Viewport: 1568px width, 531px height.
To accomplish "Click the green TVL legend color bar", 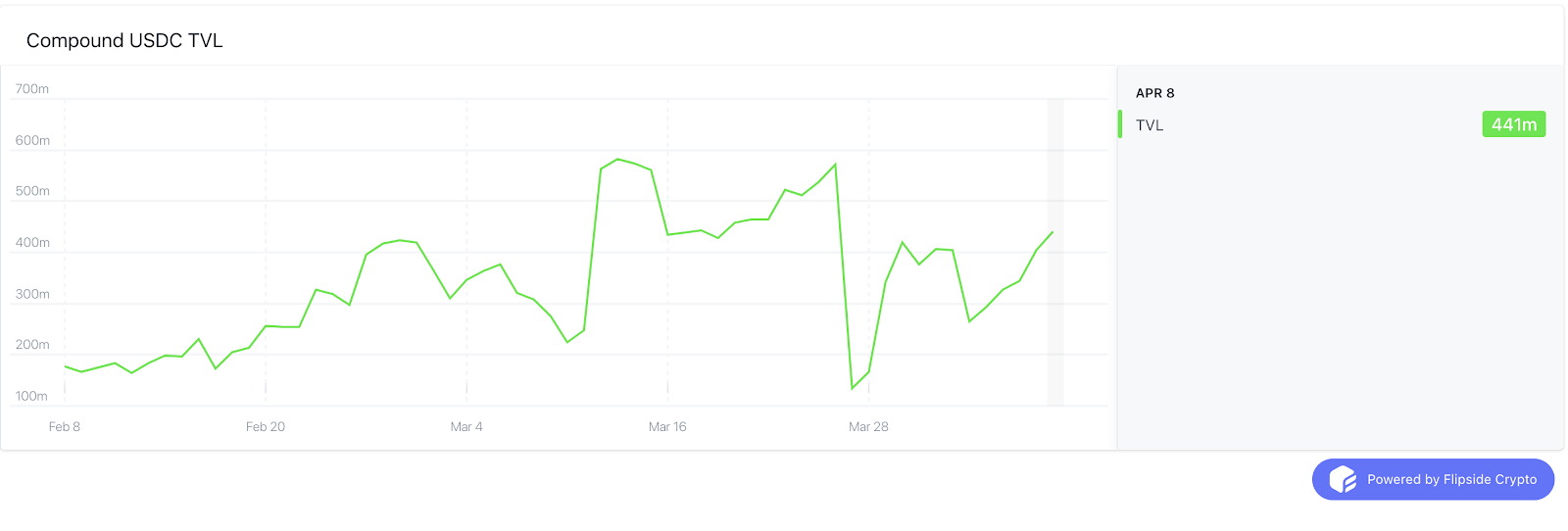I will point(1120,124).
